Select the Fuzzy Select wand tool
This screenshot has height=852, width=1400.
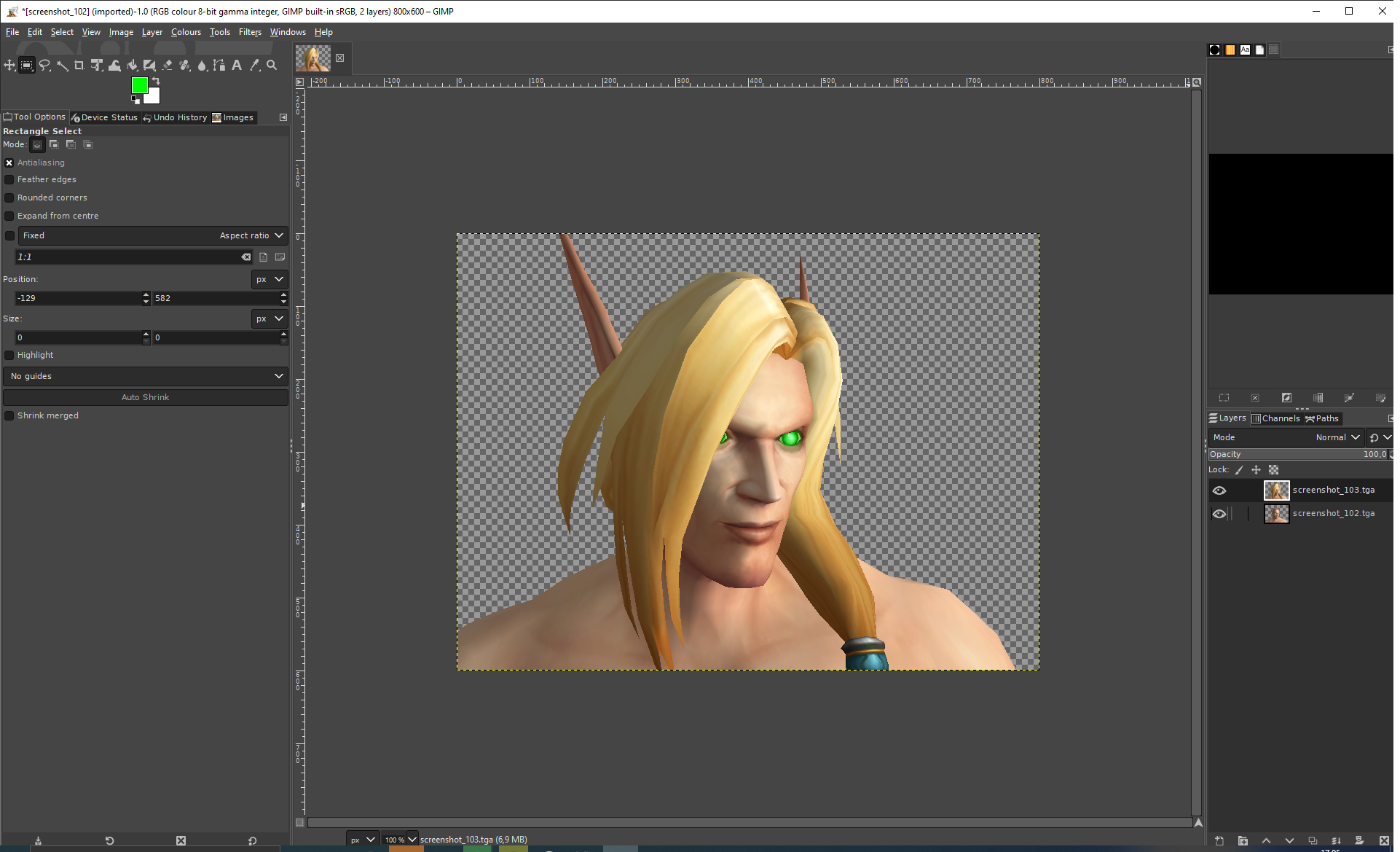tap(62, 66)
